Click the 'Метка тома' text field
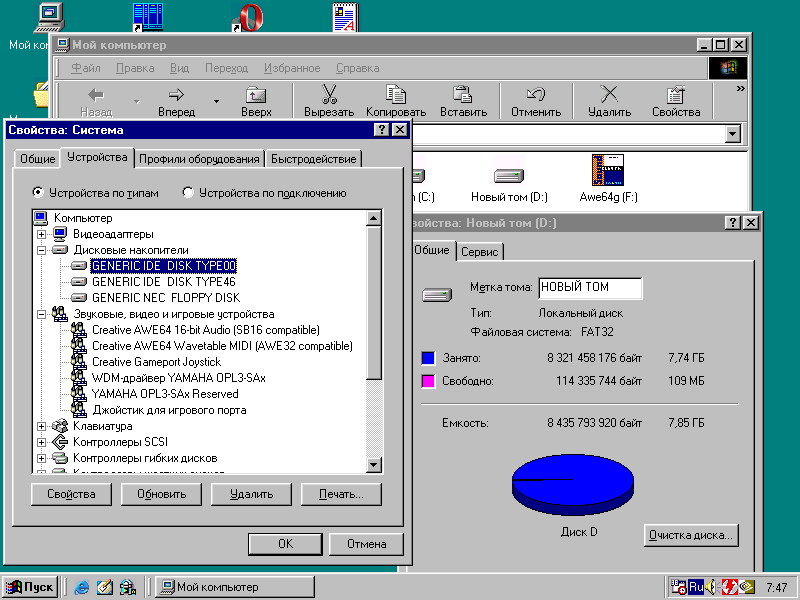This screenshot has width=800, height=600. click(589, 288)
